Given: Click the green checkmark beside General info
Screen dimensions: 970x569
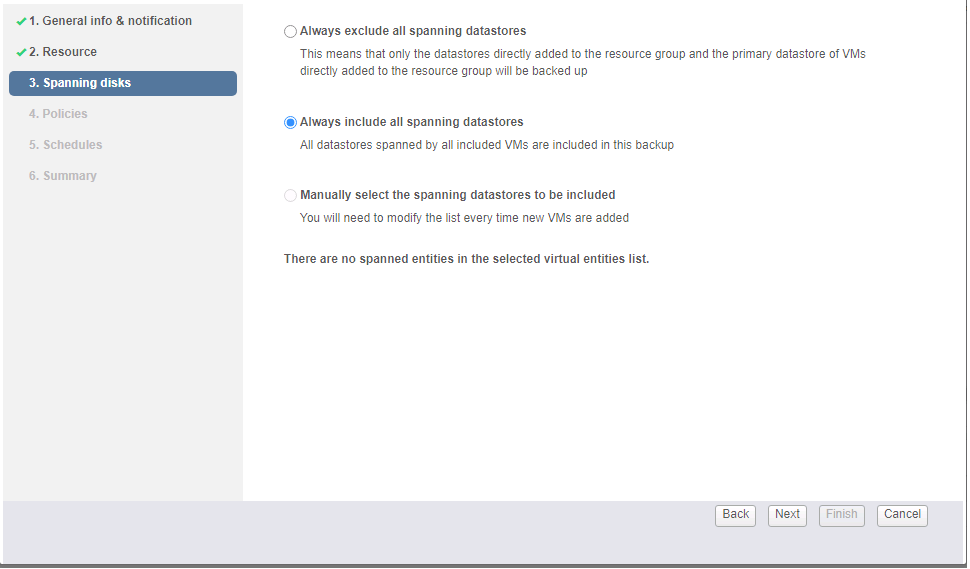Looking at the screenshot, I should click(21, 21).
